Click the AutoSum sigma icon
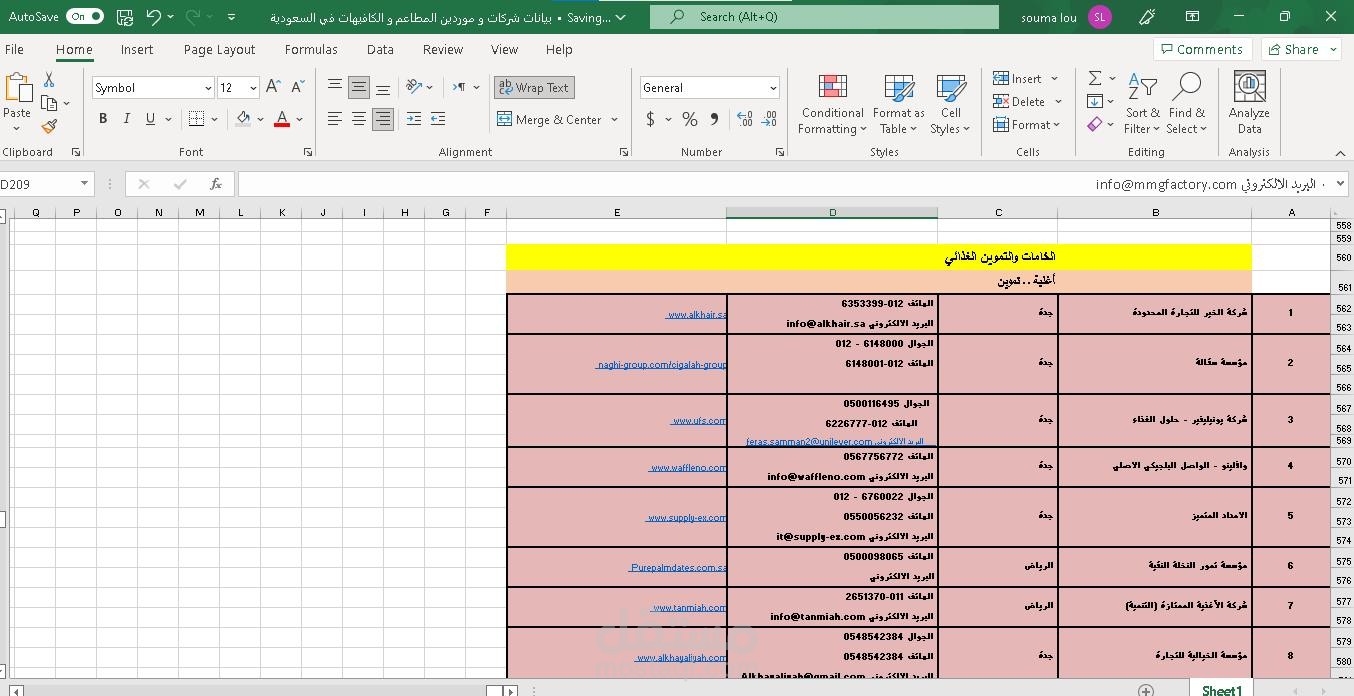 click(x=1095, y=78)
